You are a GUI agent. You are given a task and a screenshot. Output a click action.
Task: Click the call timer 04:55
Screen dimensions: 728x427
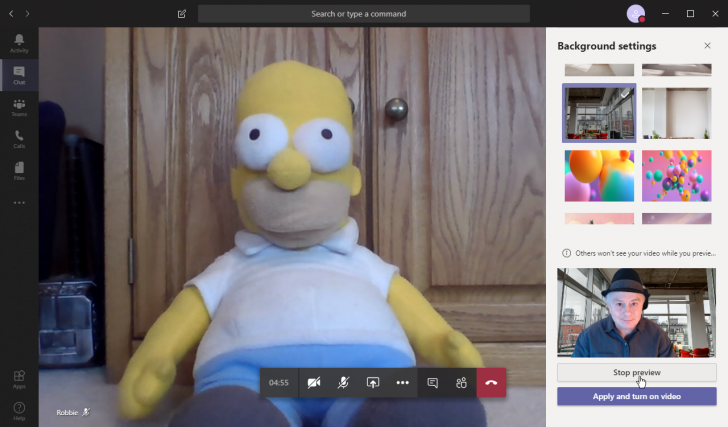point(279,382)
